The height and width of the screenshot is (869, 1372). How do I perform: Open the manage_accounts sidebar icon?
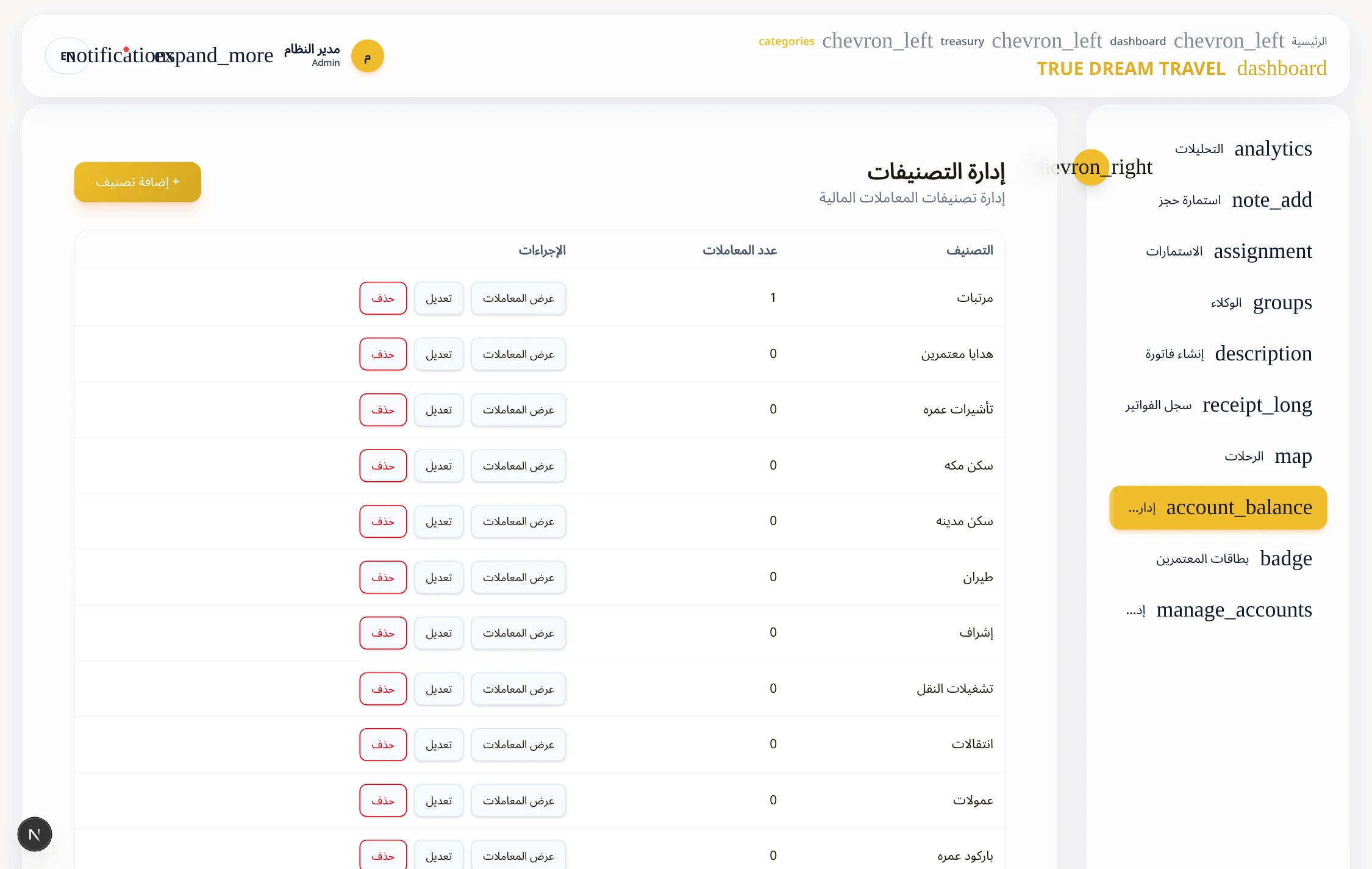pyautogui.click(x=1234, y=610)
